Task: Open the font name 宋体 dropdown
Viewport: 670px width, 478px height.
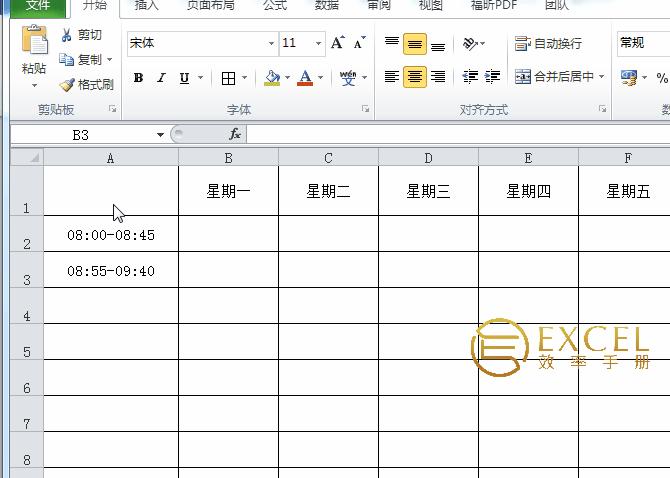Action: [271, 44]
